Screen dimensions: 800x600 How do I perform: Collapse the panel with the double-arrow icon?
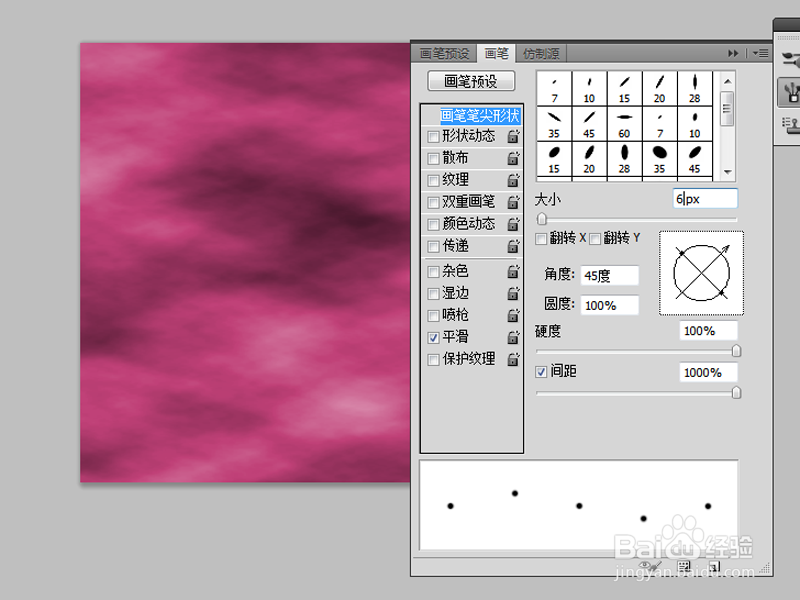coord(733,53)
